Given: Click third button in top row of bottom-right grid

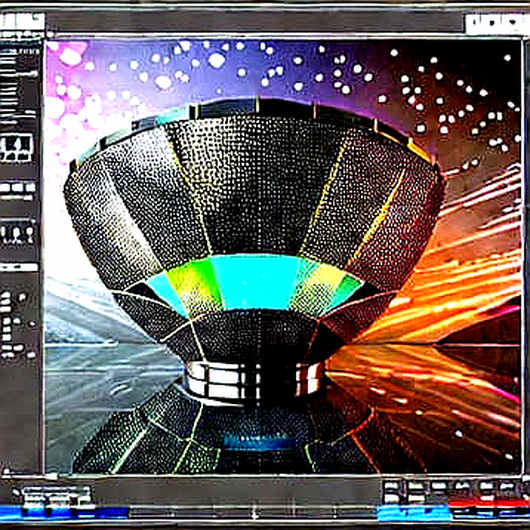Looking at the screenshot, I should point(439,486).
